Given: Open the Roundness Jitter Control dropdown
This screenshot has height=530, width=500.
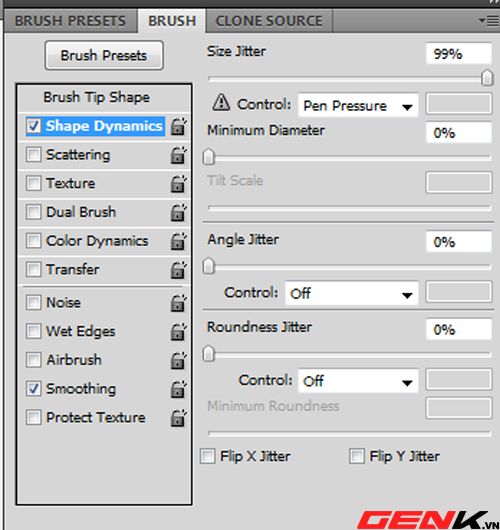Looking at the screenshot, I should (x=358, y=381).
